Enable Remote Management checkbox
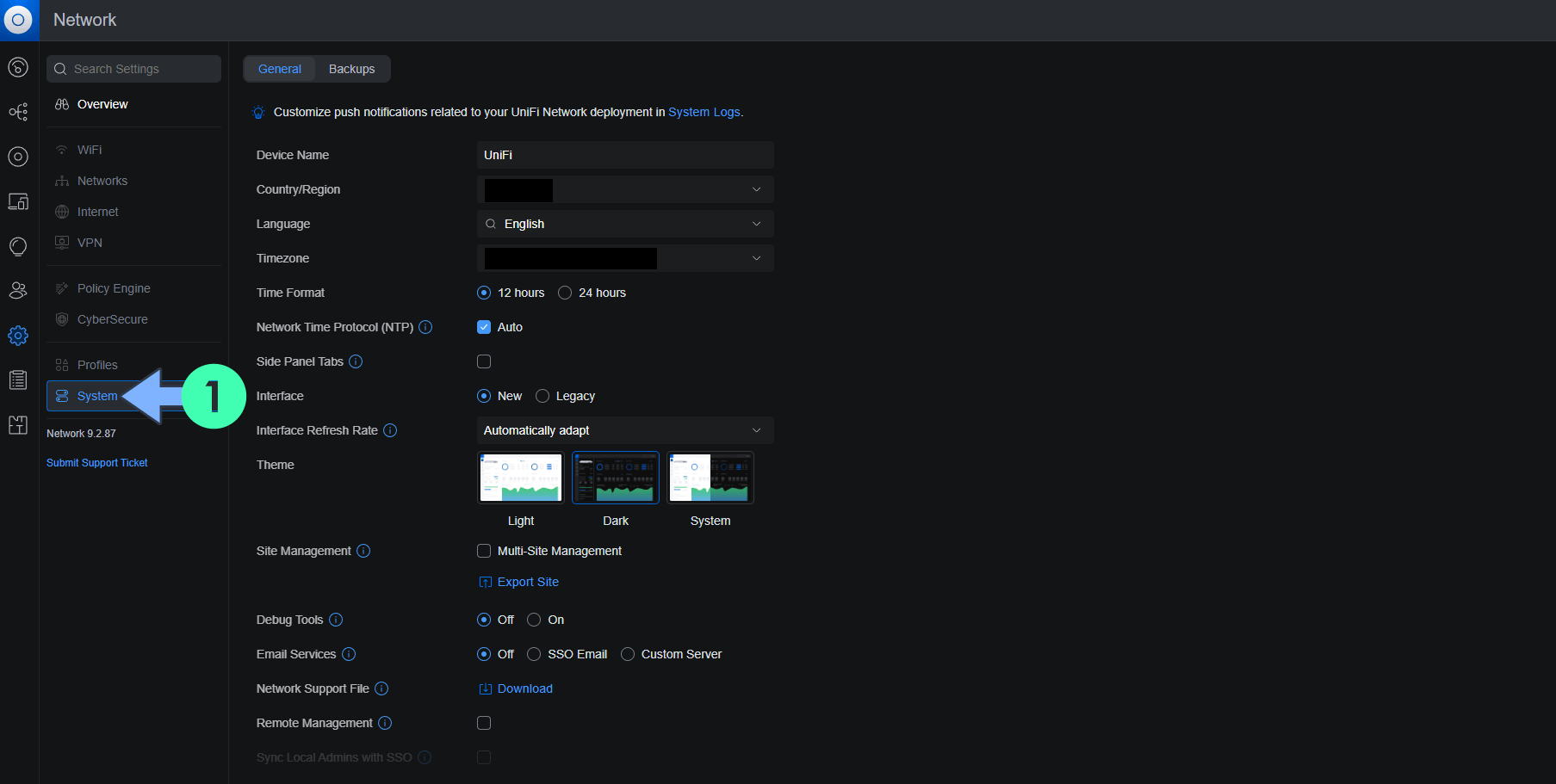The image size is (1556, 784). click(x=484, y=723)
